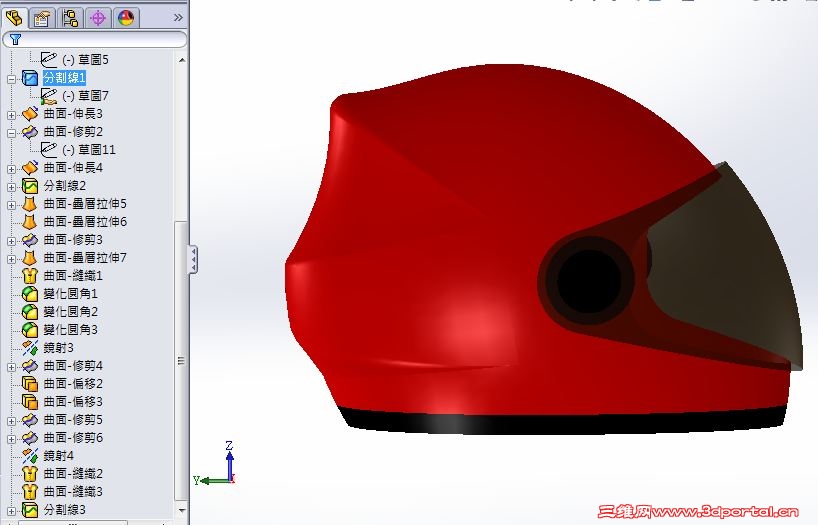Switch to the ConfigurationManager tab
Screen dimensions: 818x525
tap(69, 18)
